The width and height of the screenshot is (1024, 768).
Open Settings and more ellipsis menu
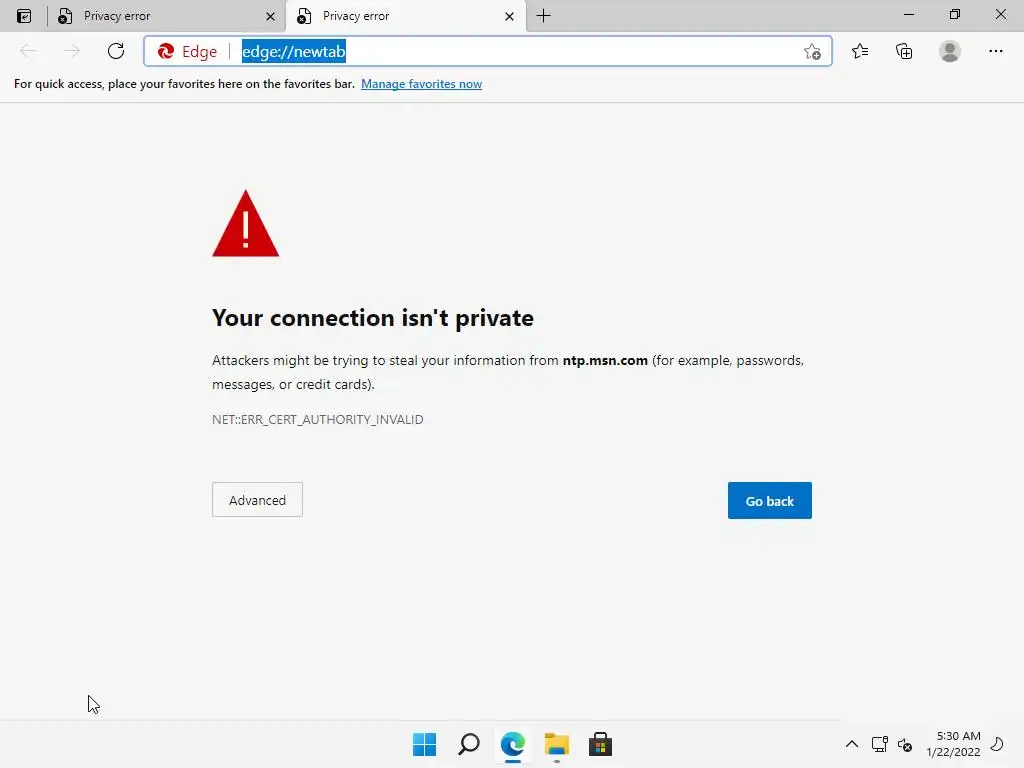[995, 51]
